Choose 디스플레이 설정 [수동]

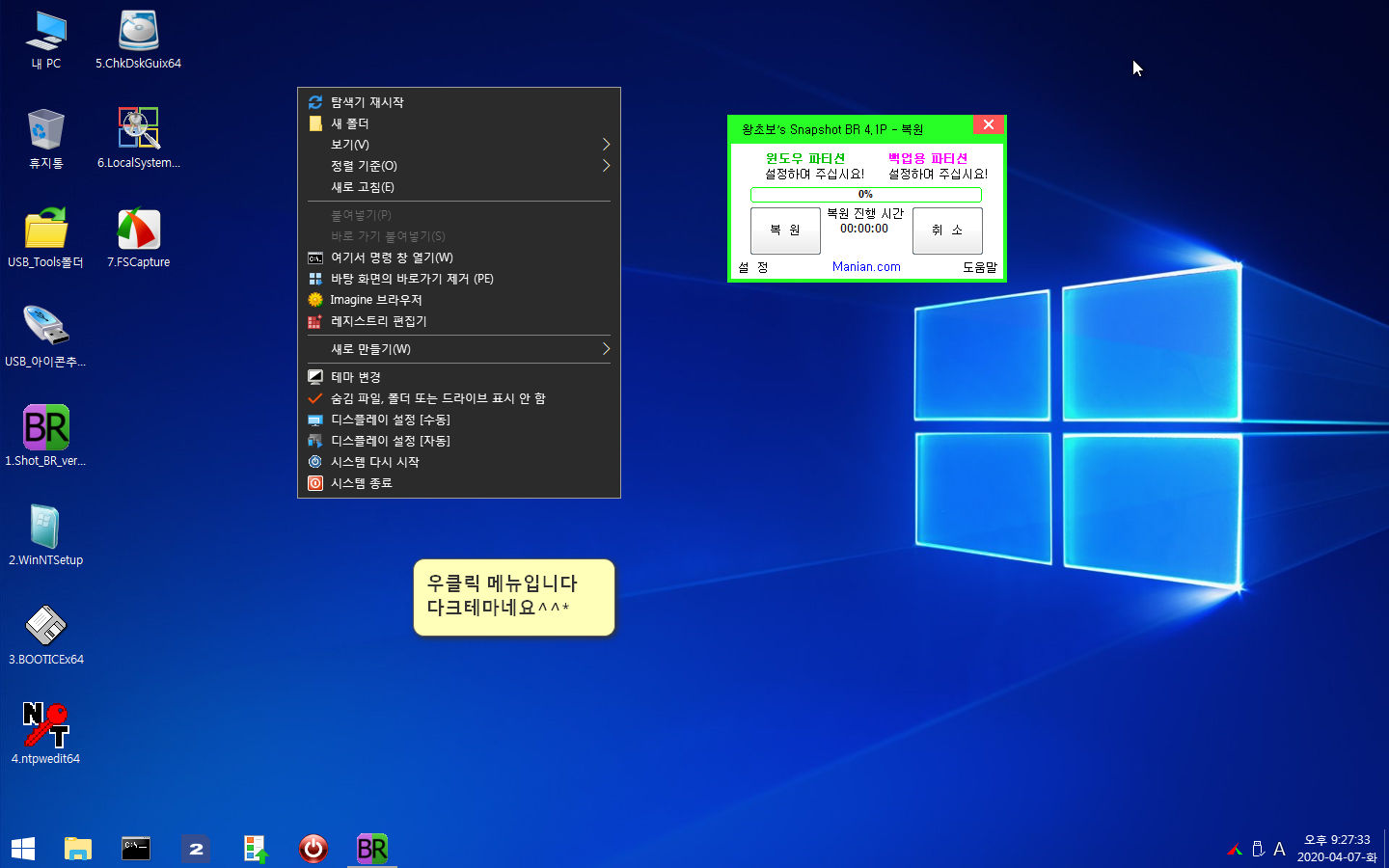point(459,420)
